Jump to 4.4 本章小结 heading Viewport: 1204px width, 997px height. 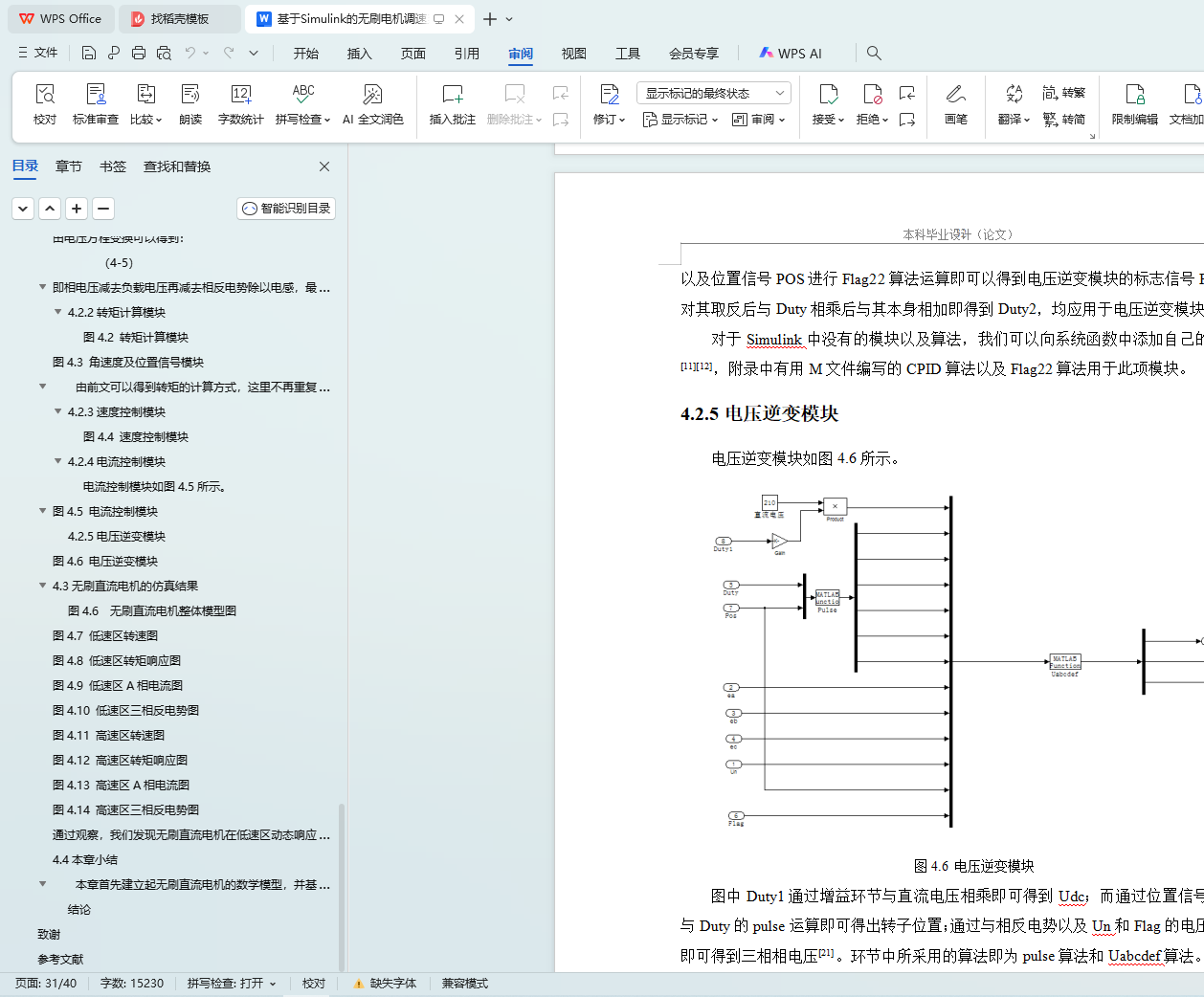tap(85, 859)
